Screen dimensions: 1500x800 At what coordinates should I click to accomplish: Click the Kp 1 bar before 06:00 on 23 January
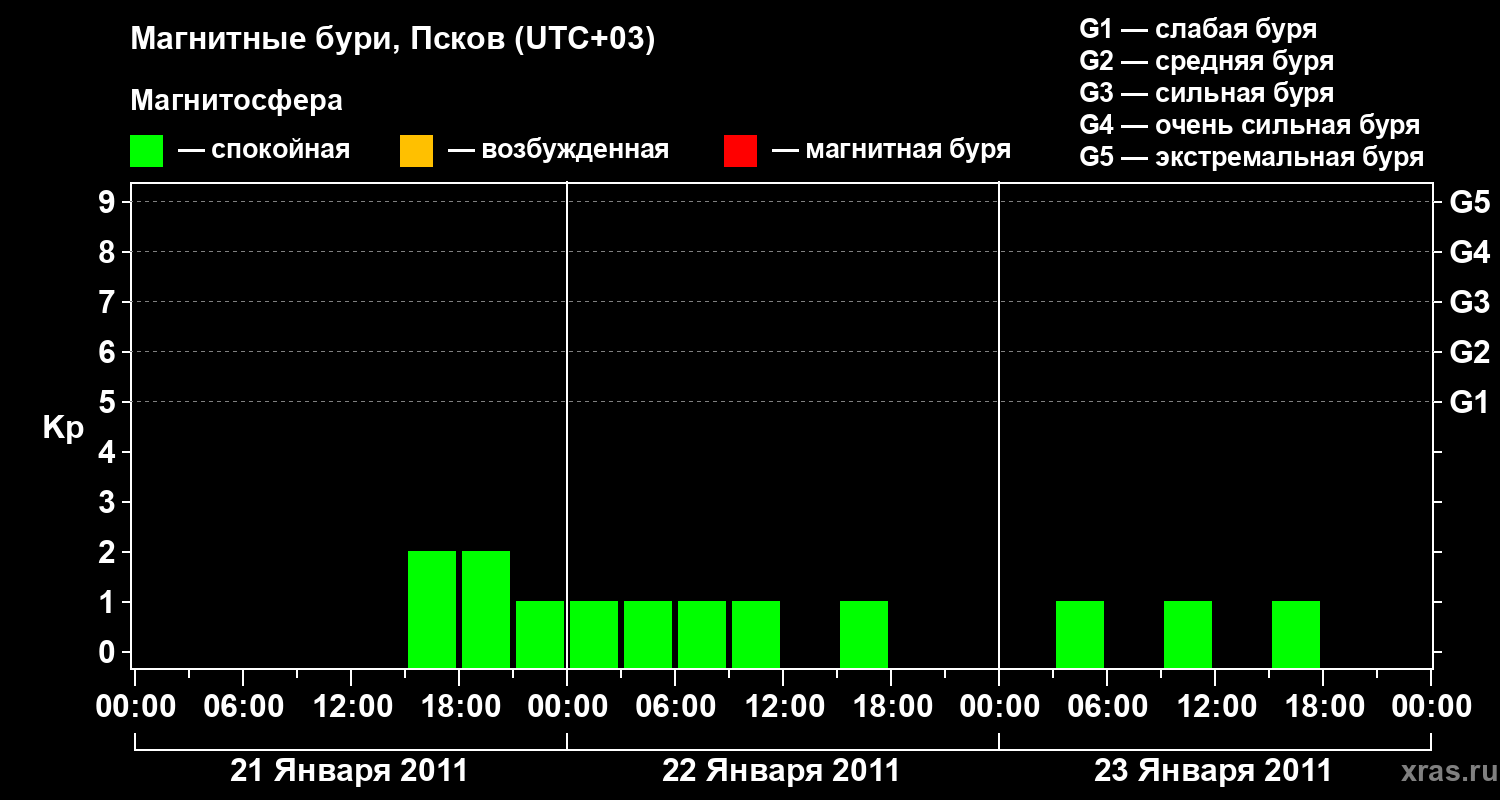coord(1080,634)
